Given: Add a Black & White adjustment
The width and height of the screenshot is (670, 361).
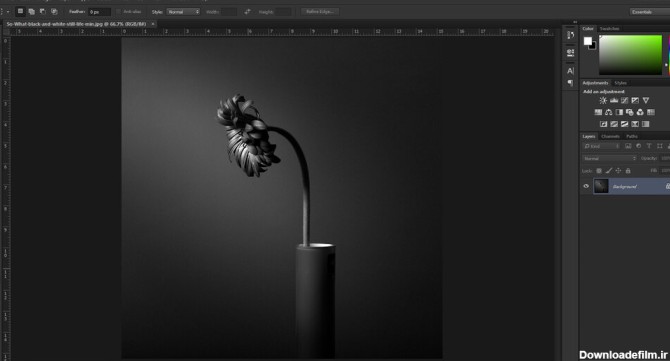Looking at the screenshot, I should pos(619,112).
